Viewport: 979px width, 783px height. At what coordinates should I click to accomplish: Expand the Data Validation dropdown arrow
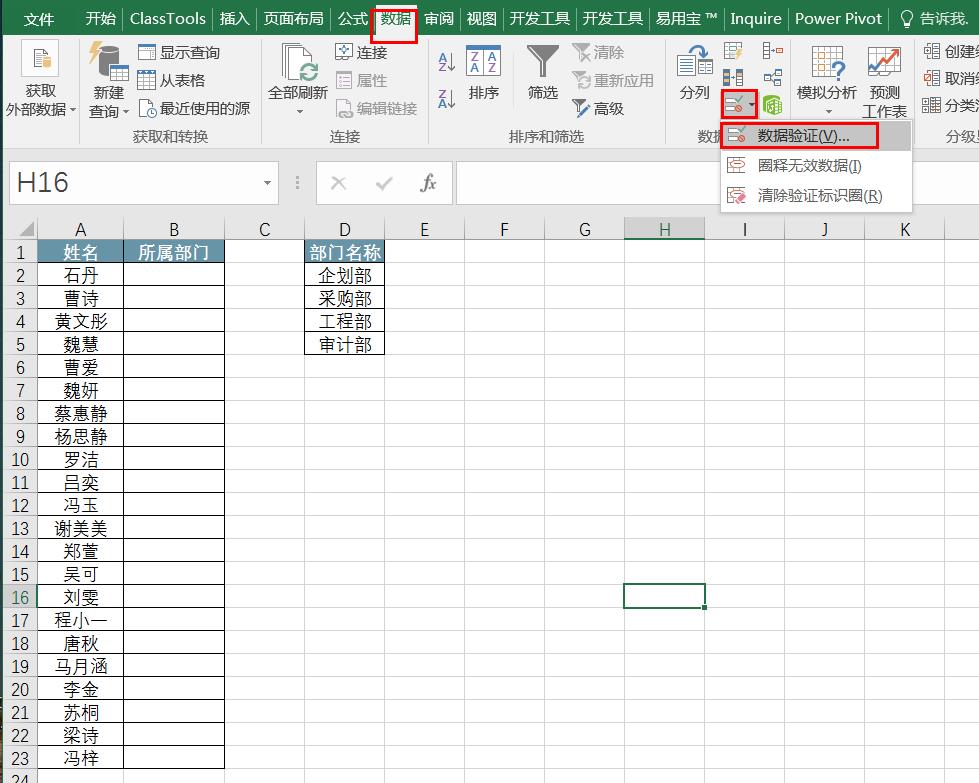coord(752,104)
